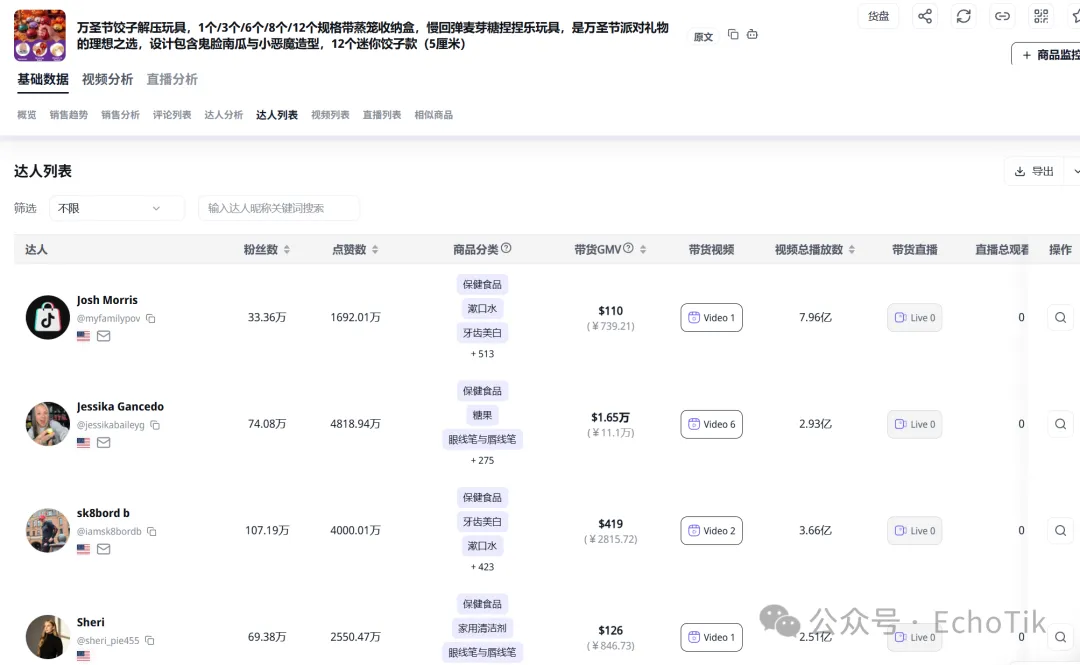Image resolution: width=1080 pixels, height=665 pixels.
Task: Click the 原文 button
Action: tap(703, 37)
